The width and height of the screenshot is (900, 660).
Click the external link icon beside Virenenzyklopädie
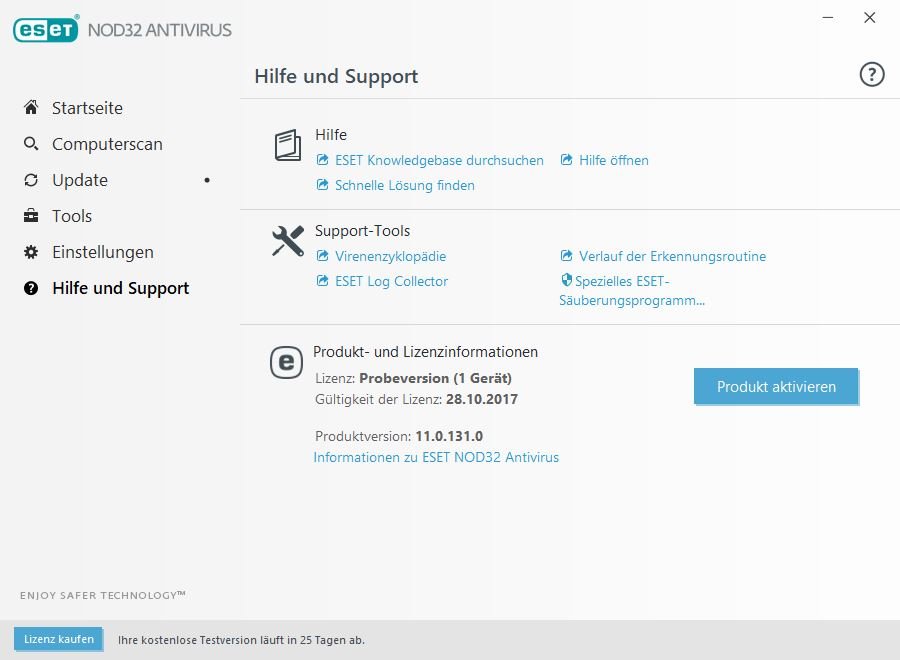323,255
